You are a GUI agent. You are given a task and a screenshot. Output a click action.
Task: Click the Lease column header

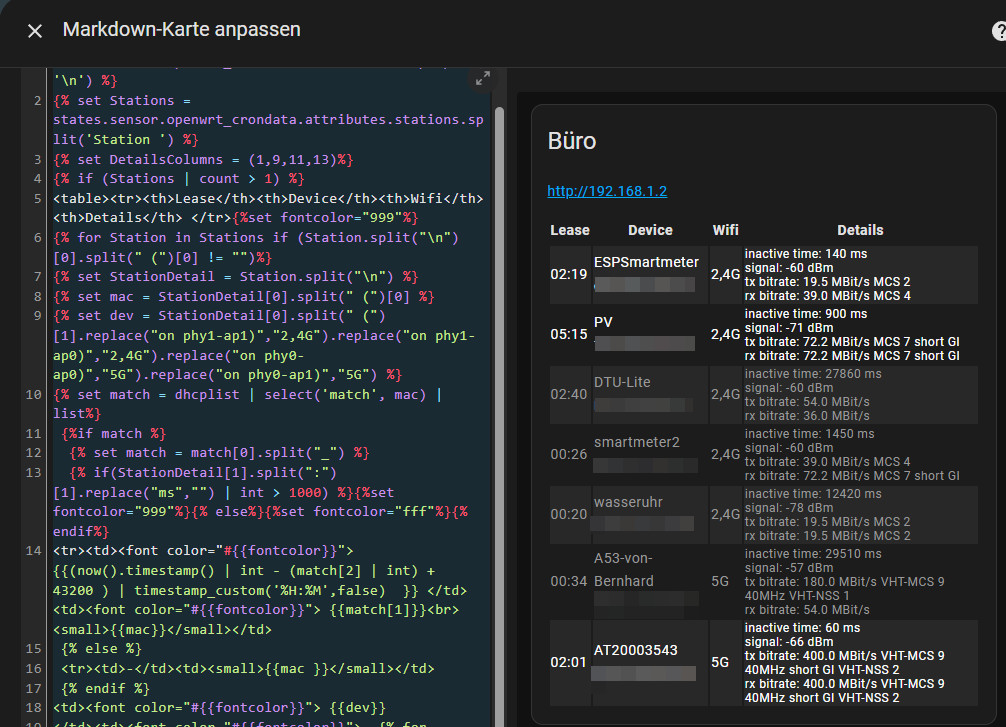pyautogui.click(x=570, y=230)
